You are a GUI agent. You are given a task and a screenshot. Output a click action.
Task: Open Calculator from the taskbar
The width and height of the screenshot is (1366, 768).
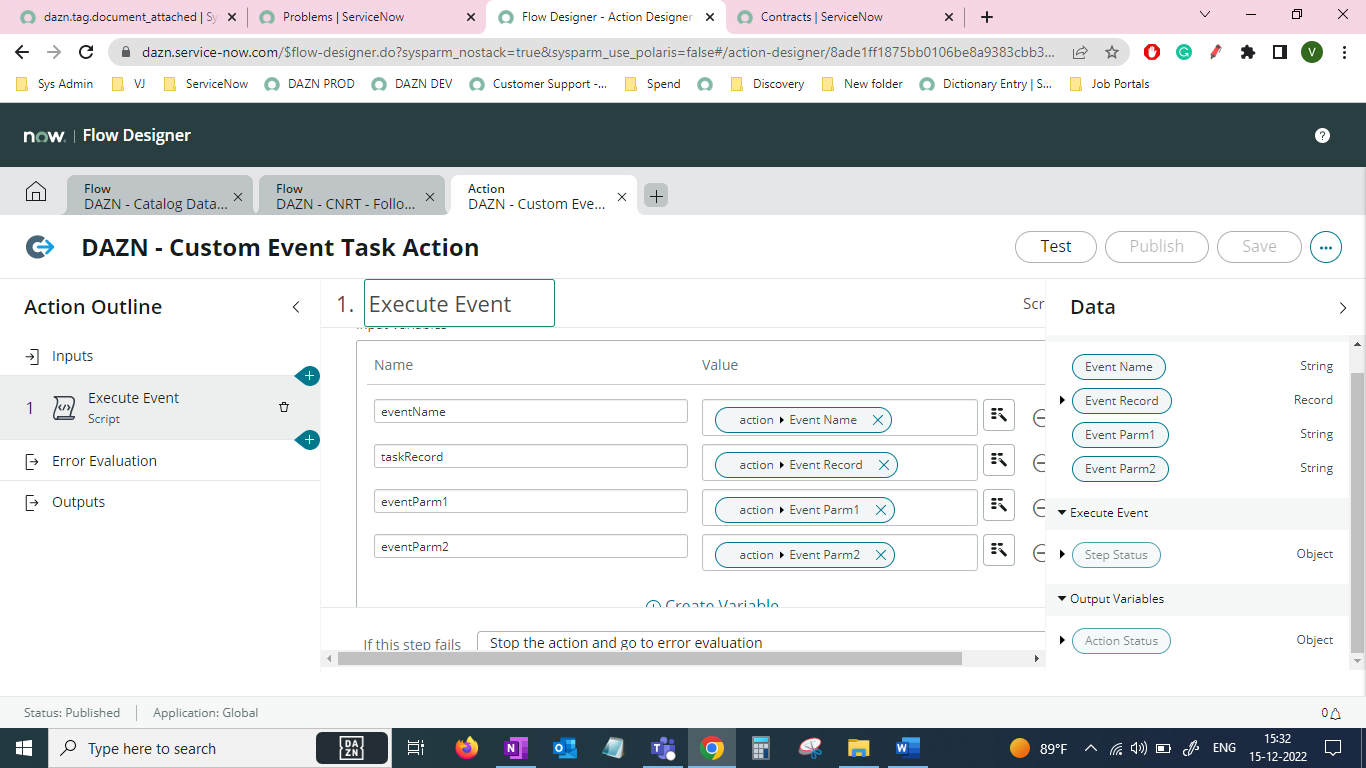pos(760,748)
